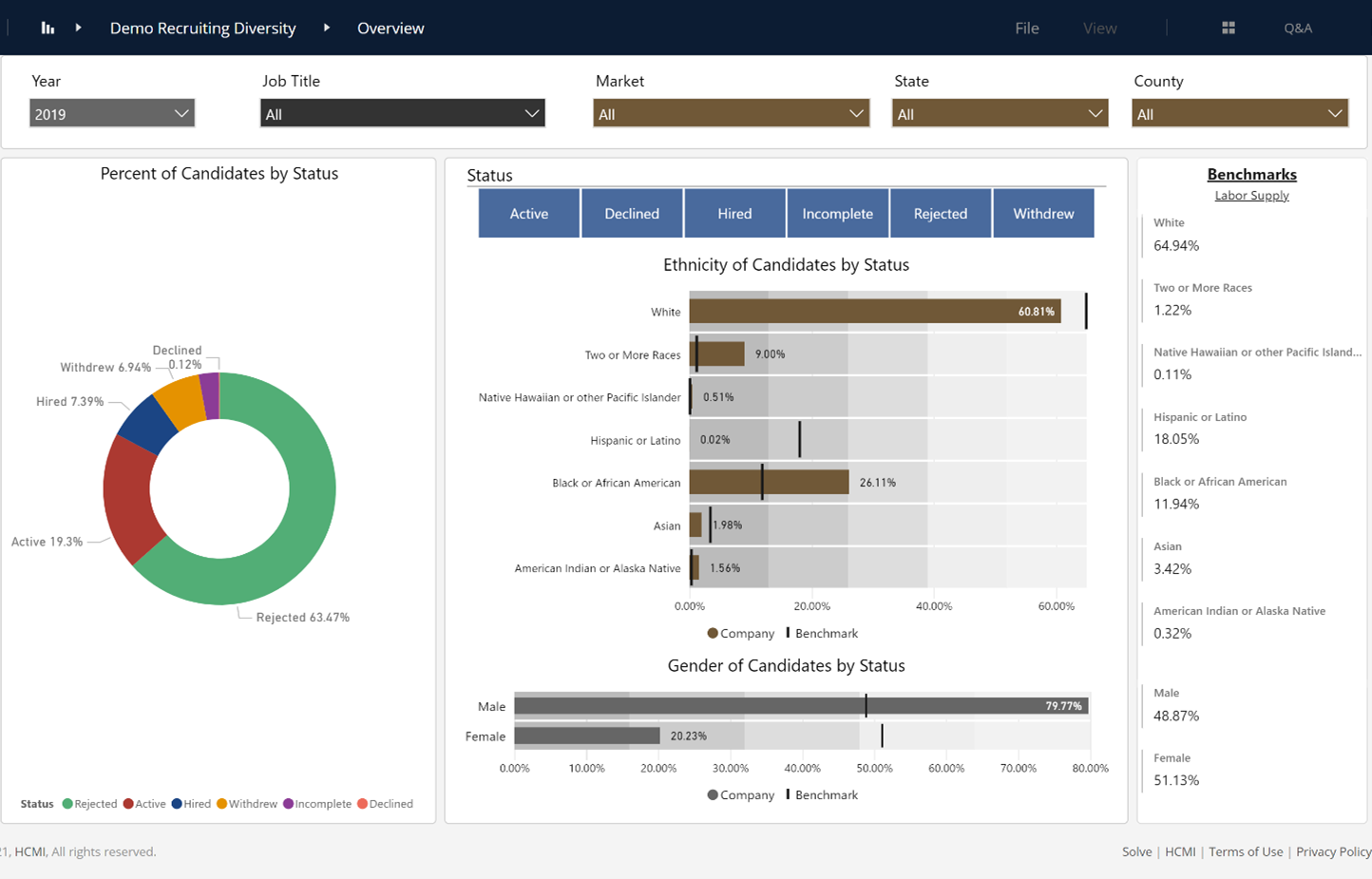Open the Year dropdown showing 2019
1372x879 pixels.
click(111, 112)
